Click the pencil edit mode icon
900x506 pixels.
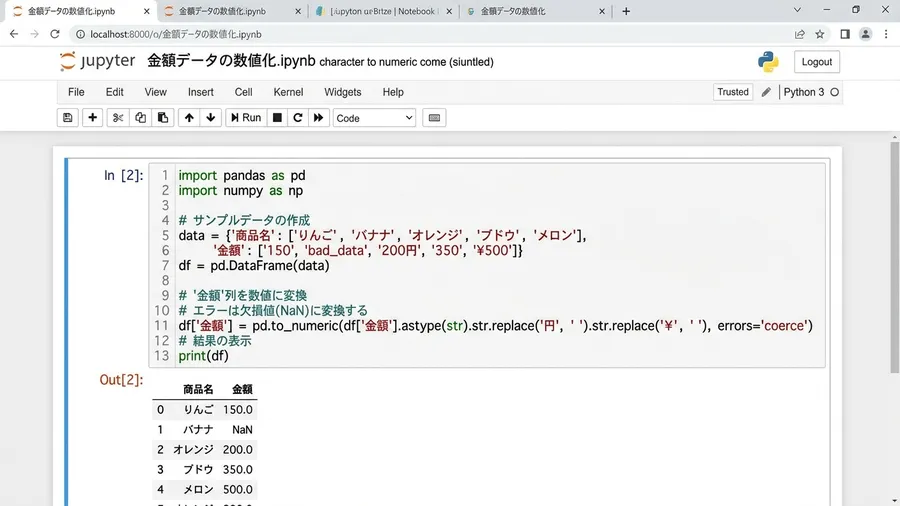pyautogui.click(x=766, y=92)
